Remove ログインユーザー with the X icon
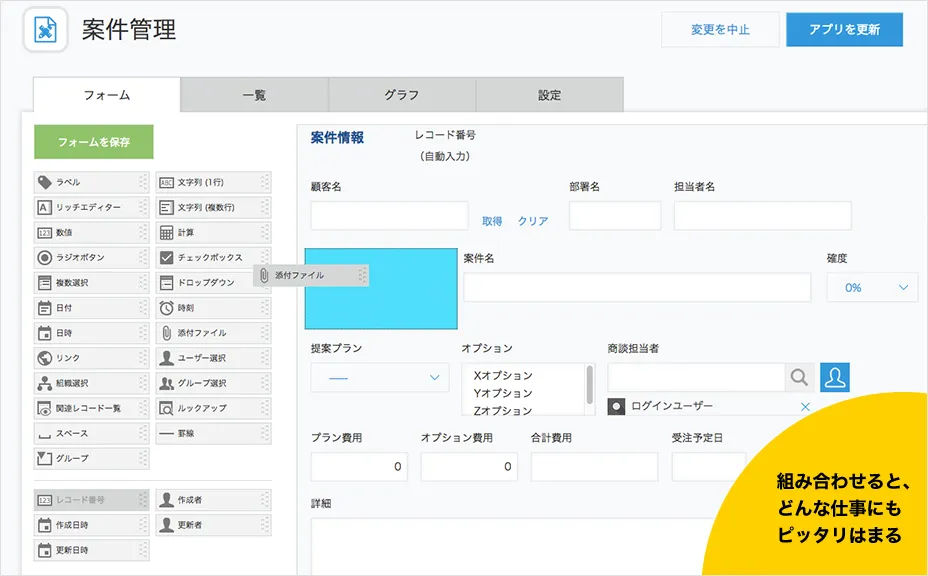This screenshot has height=576, width=928. point(805,406)
